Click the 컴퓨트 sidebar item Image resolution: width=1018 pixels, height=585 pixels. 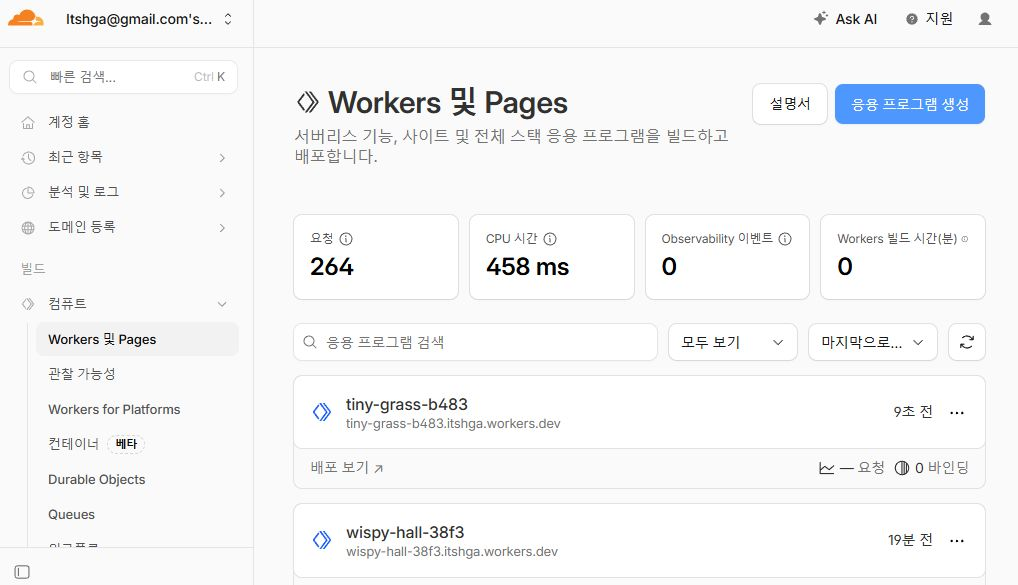(x=68, y=304)
